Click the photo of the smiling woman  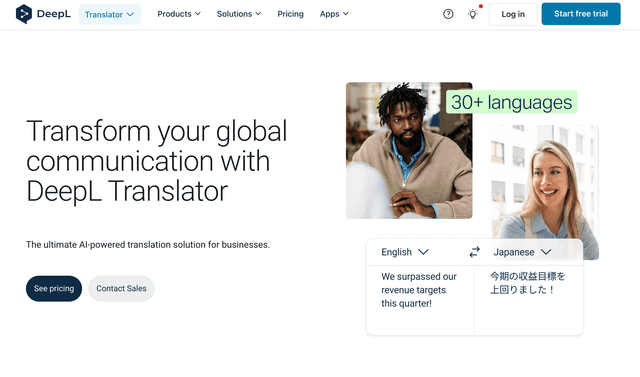point(545,182)
